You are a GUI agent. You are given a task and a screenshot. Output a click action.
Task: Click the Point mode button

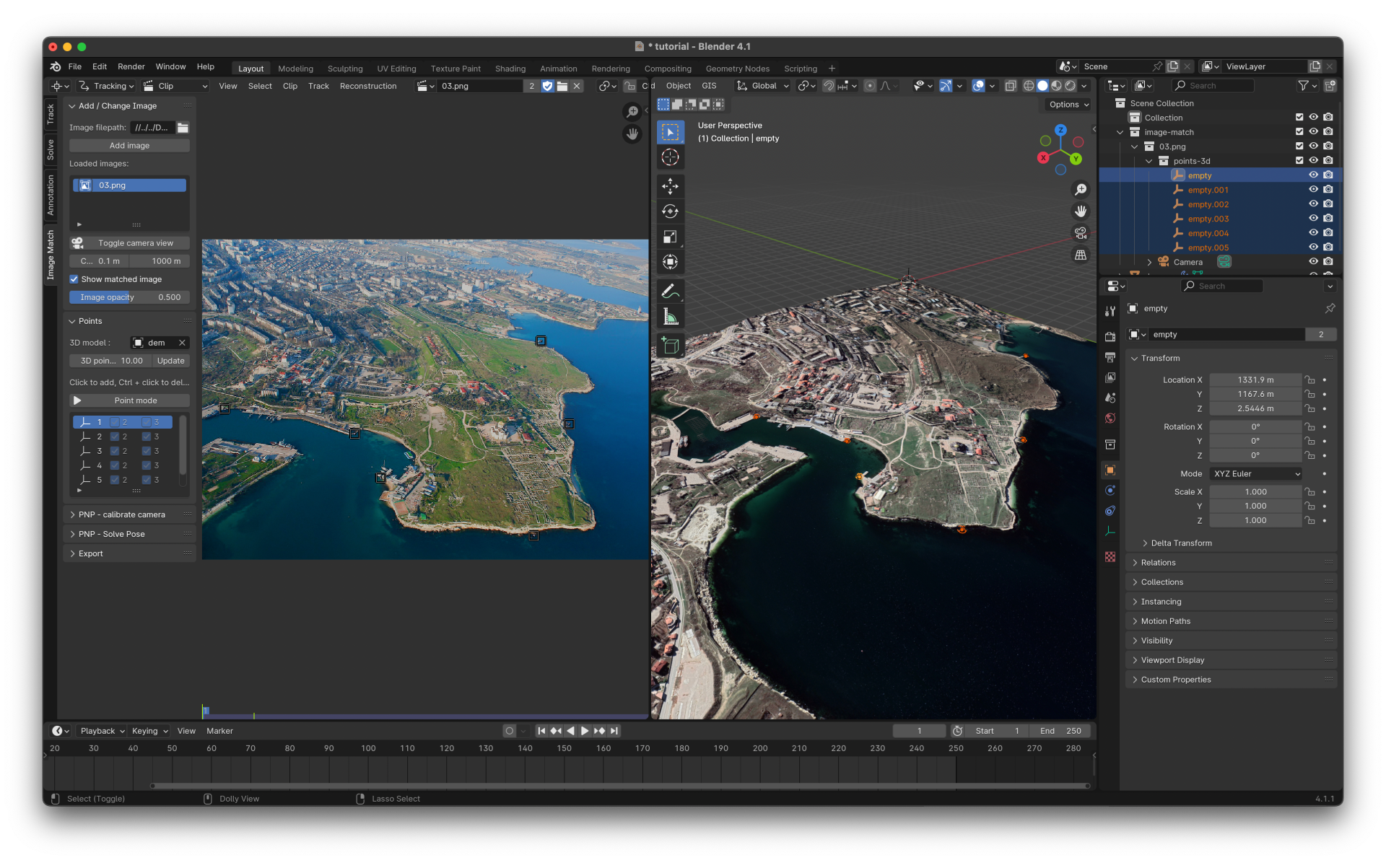[x=130, y=400]
